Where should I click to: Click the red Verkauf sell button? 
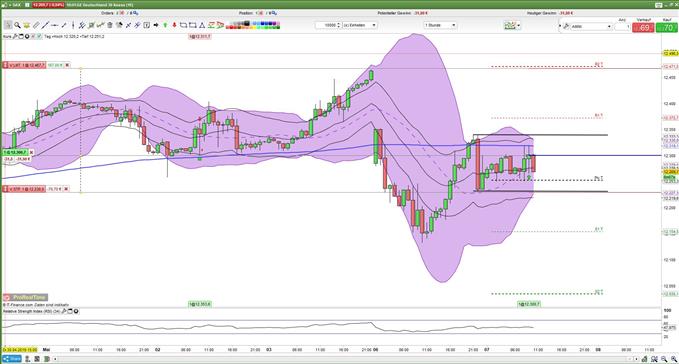643,27
